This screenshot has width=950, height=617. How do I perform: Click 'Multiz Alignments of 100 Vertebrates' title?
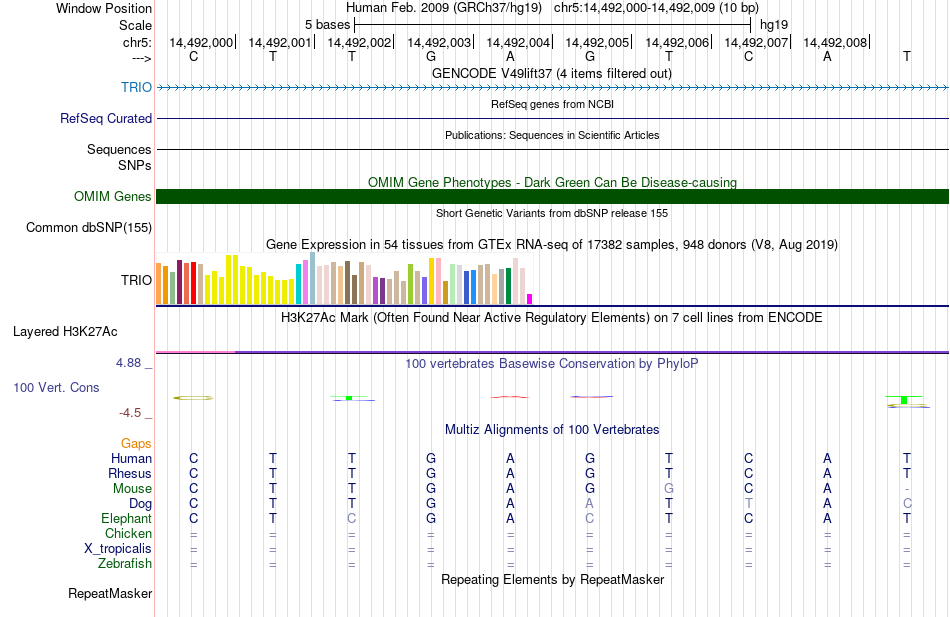tap(552, 430)
